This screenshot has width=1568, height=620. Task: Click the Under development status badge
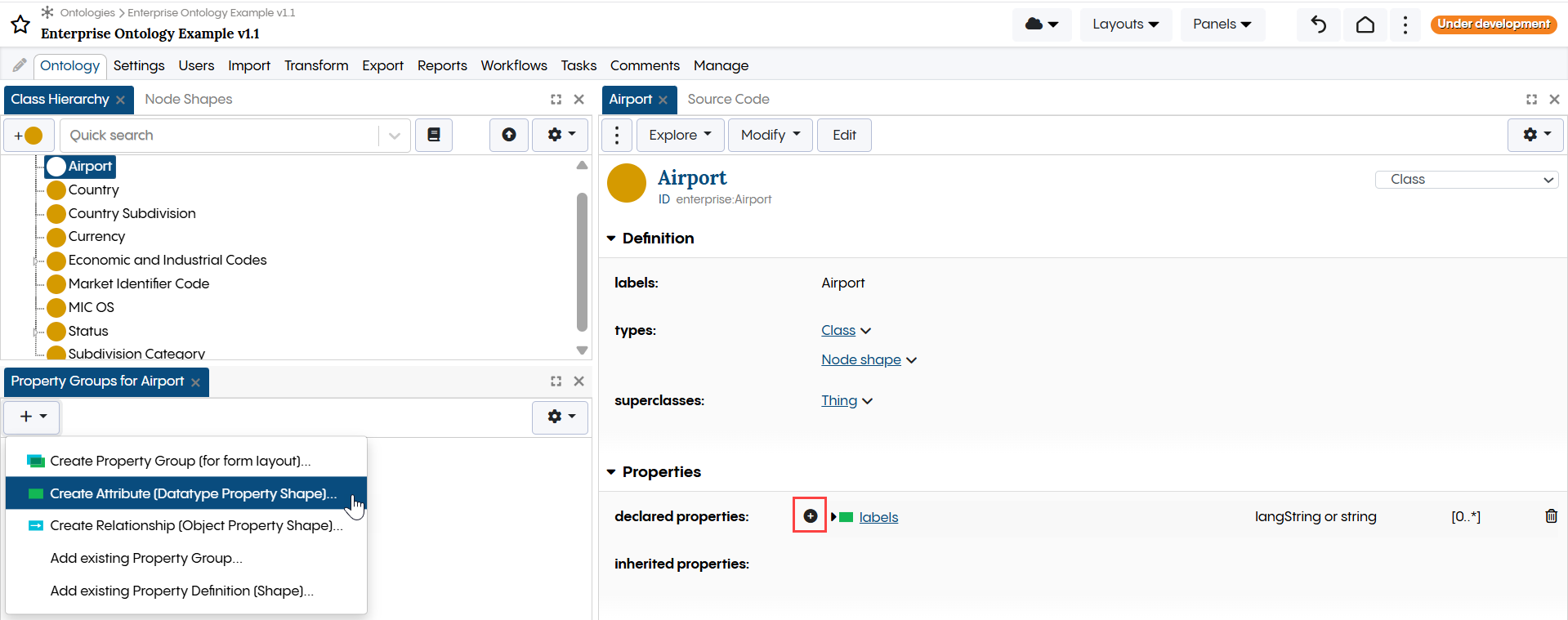point(1494,24)
